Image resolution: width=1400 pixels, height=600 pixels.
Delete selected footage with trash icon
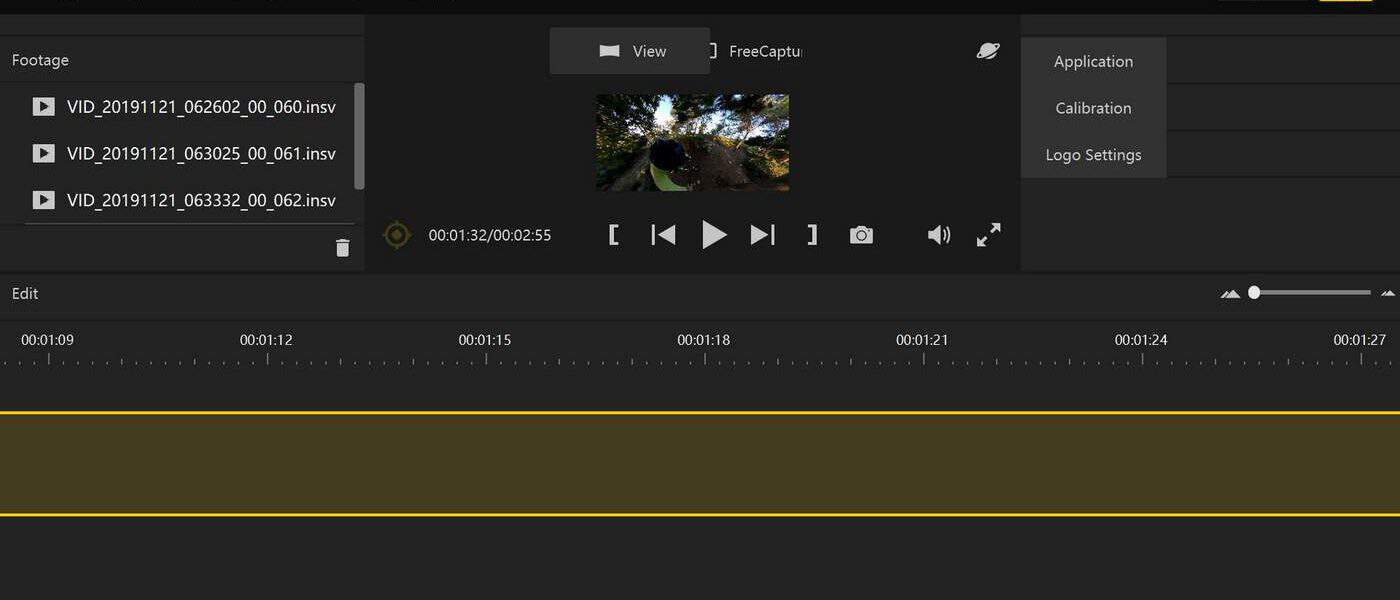(342, 248)
